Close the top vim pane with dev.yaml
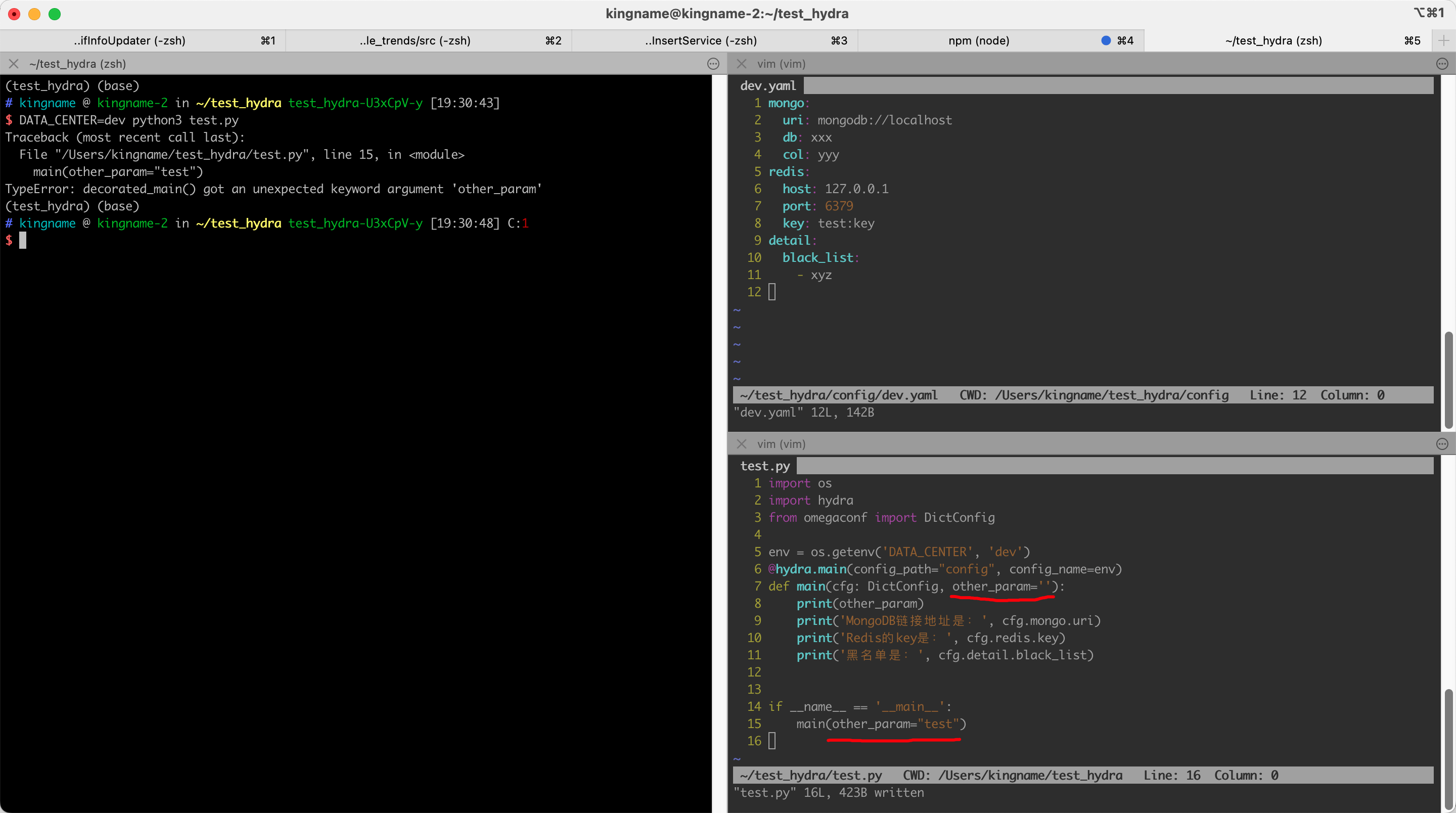The height and width of the screenshot is (813, 1456). click(x=742, y=64)
